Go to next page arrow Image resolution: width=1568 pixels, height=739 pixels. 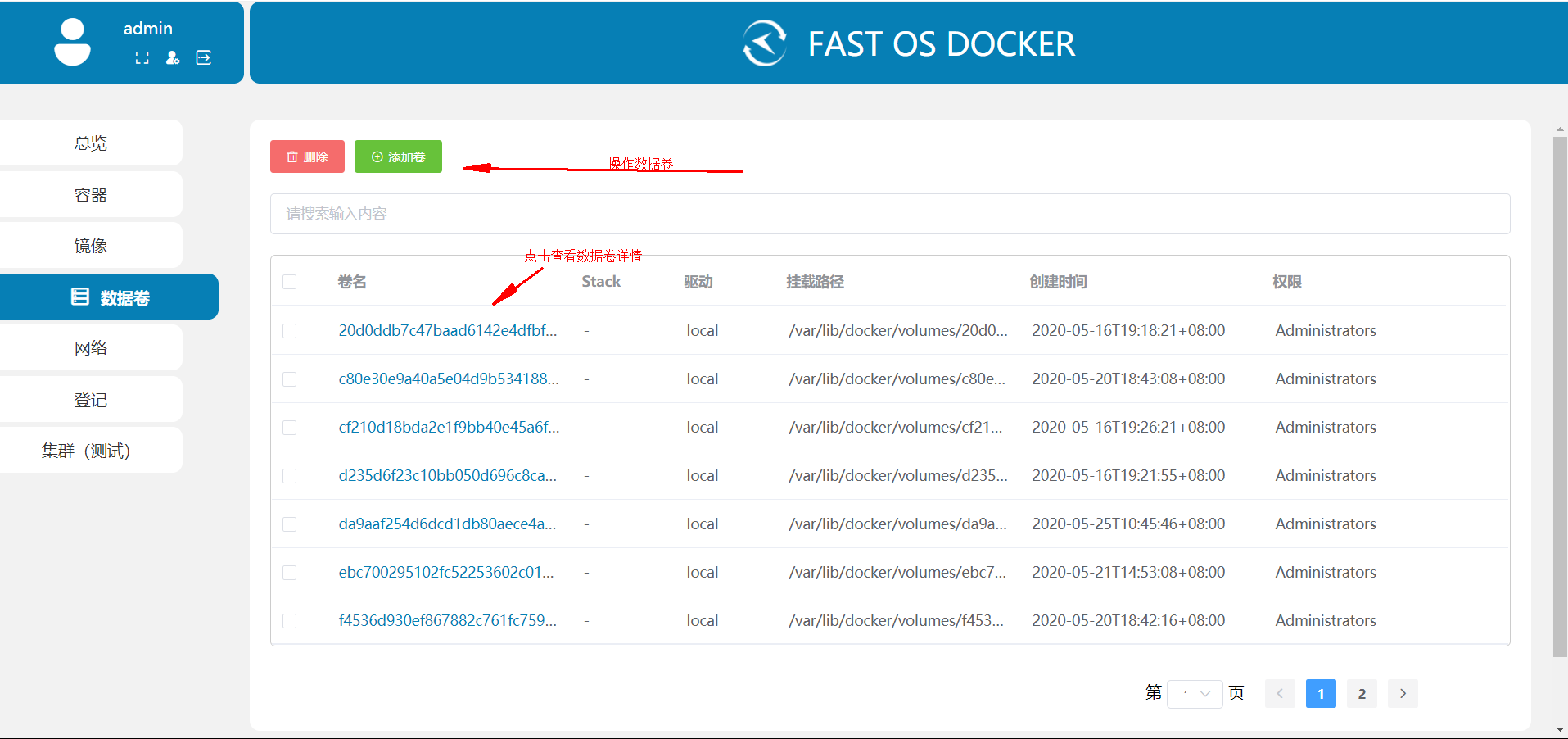tap(1403, 693)
